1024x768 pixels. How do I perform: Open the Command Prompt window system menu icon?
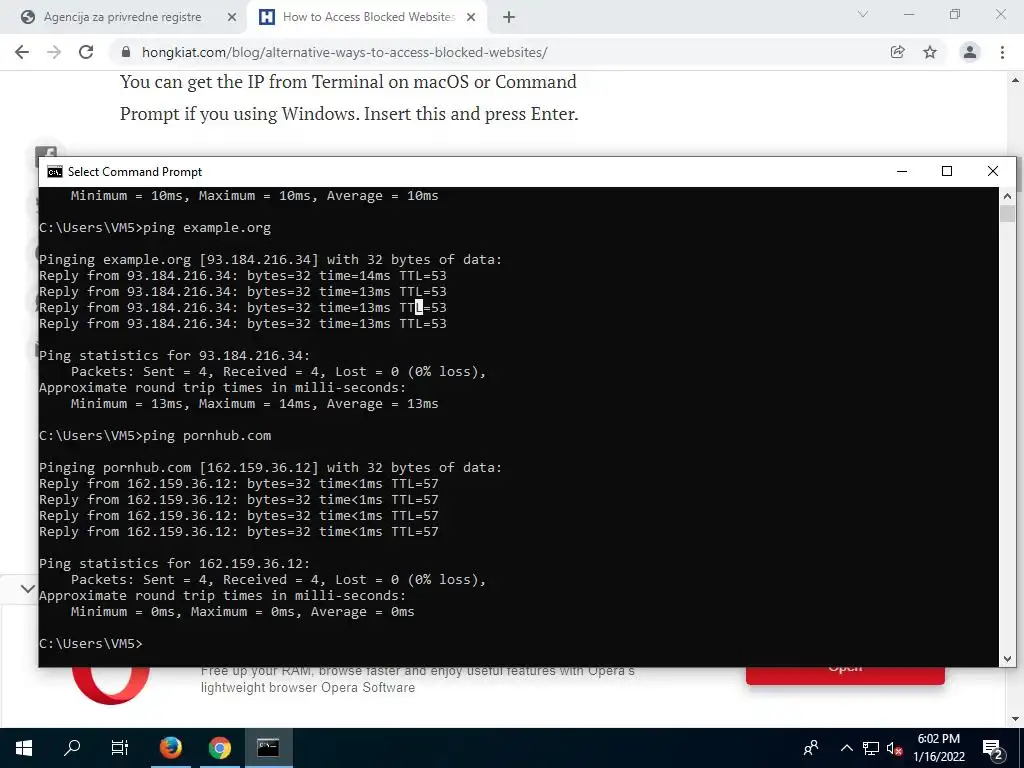(x=55, y=172)
